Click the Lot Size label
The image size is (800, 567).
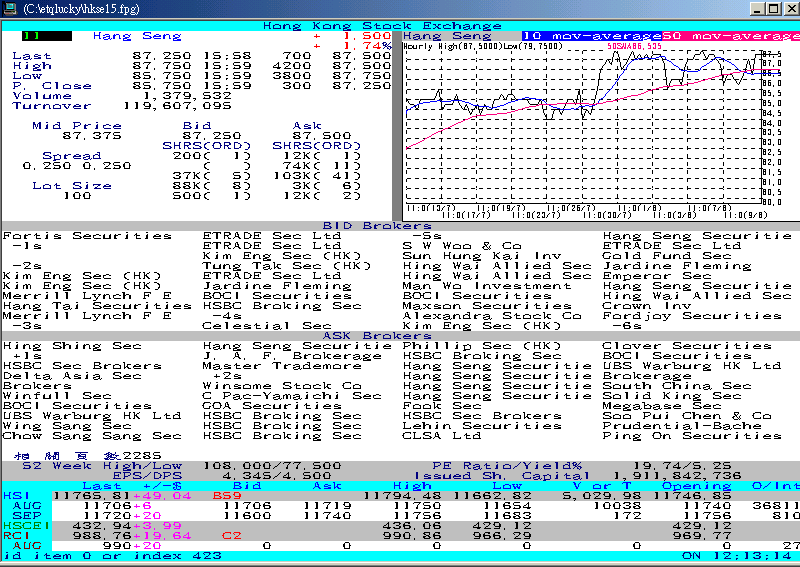coord(72,186)
